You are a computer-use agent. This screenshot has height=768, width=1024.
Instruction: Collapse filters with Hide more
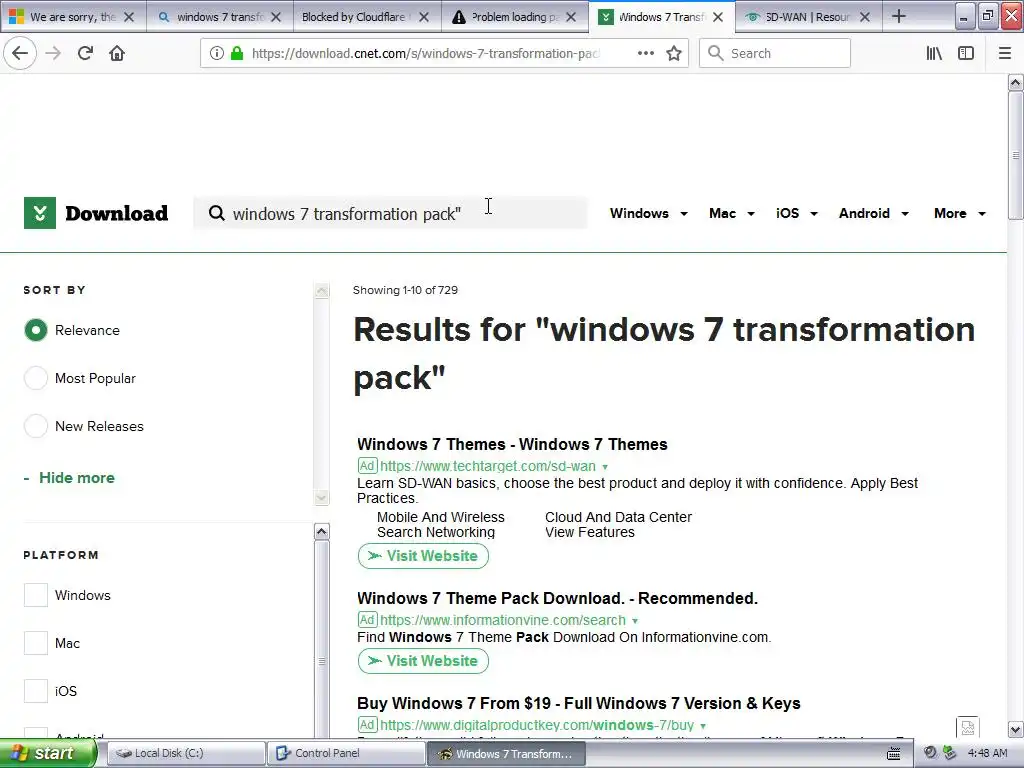[69, 478]
